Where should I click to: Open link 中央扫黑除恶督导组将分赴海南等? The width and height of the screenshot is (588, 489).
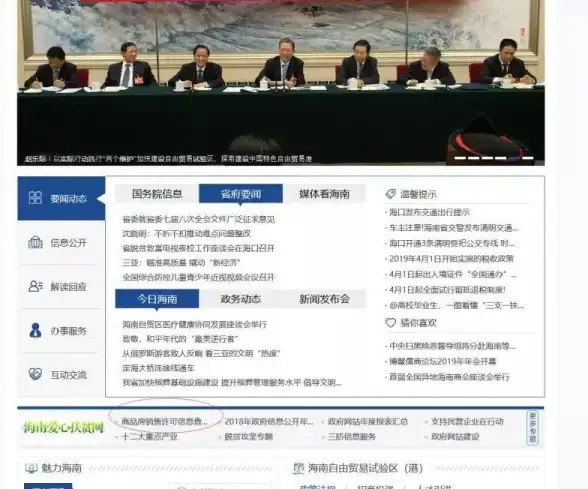(x=452, y=346)
